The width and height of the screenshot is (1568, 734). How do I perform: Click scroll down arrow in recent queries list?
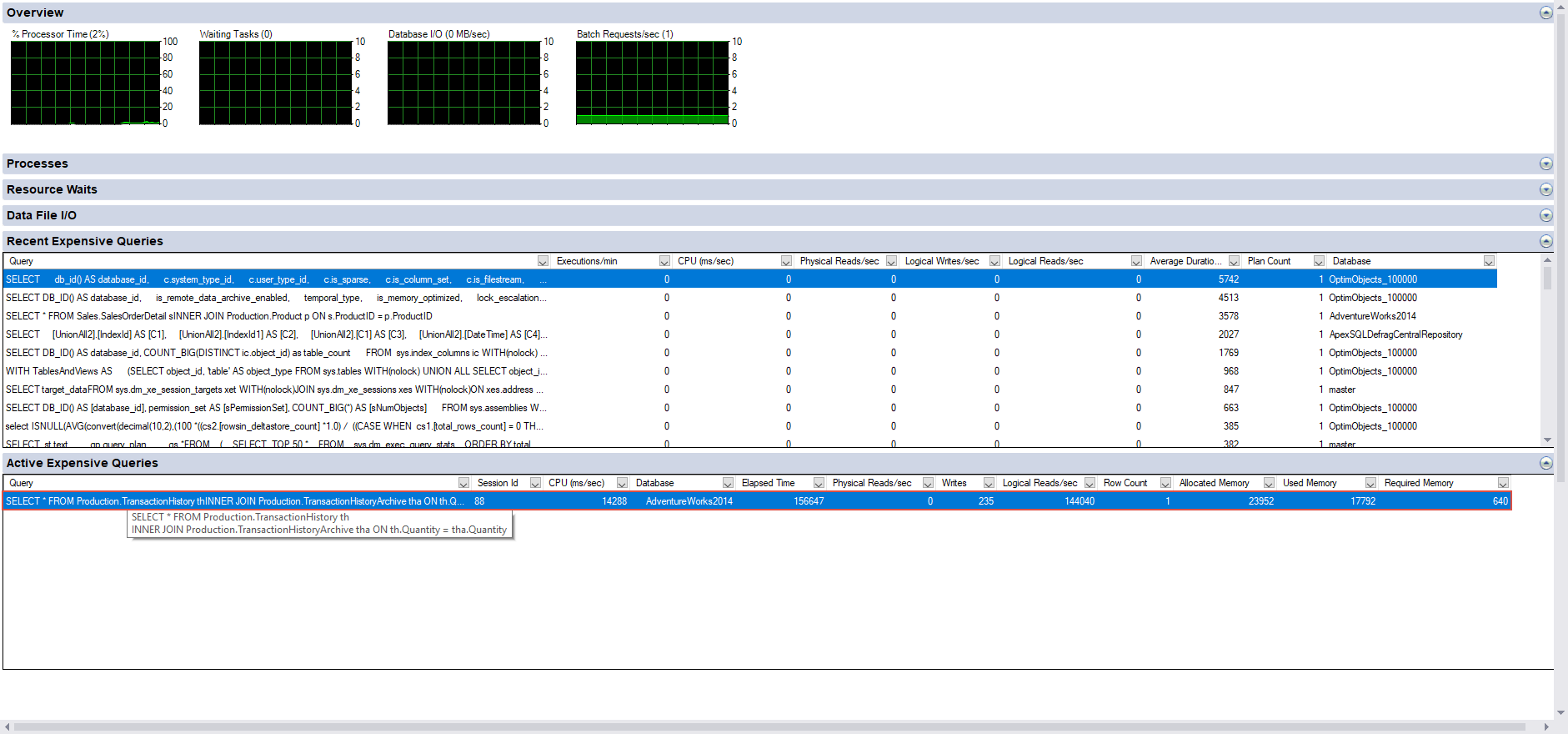(1547, 440)
